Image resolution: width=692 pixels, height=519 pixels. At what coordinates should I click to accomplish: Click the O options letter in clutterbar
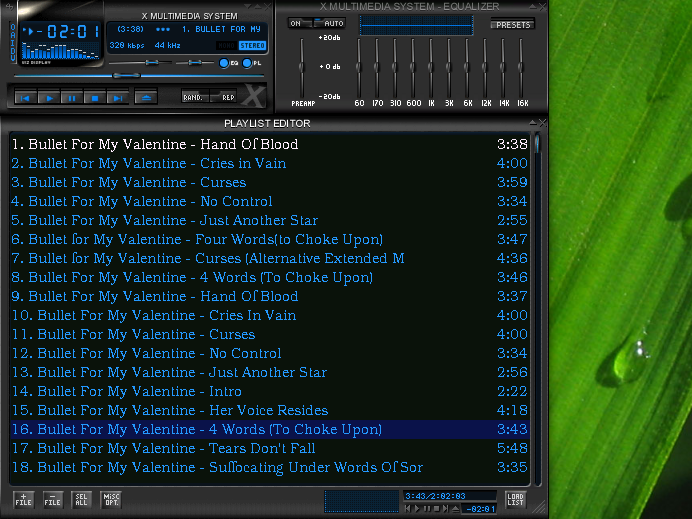click(x=13, y=27)
